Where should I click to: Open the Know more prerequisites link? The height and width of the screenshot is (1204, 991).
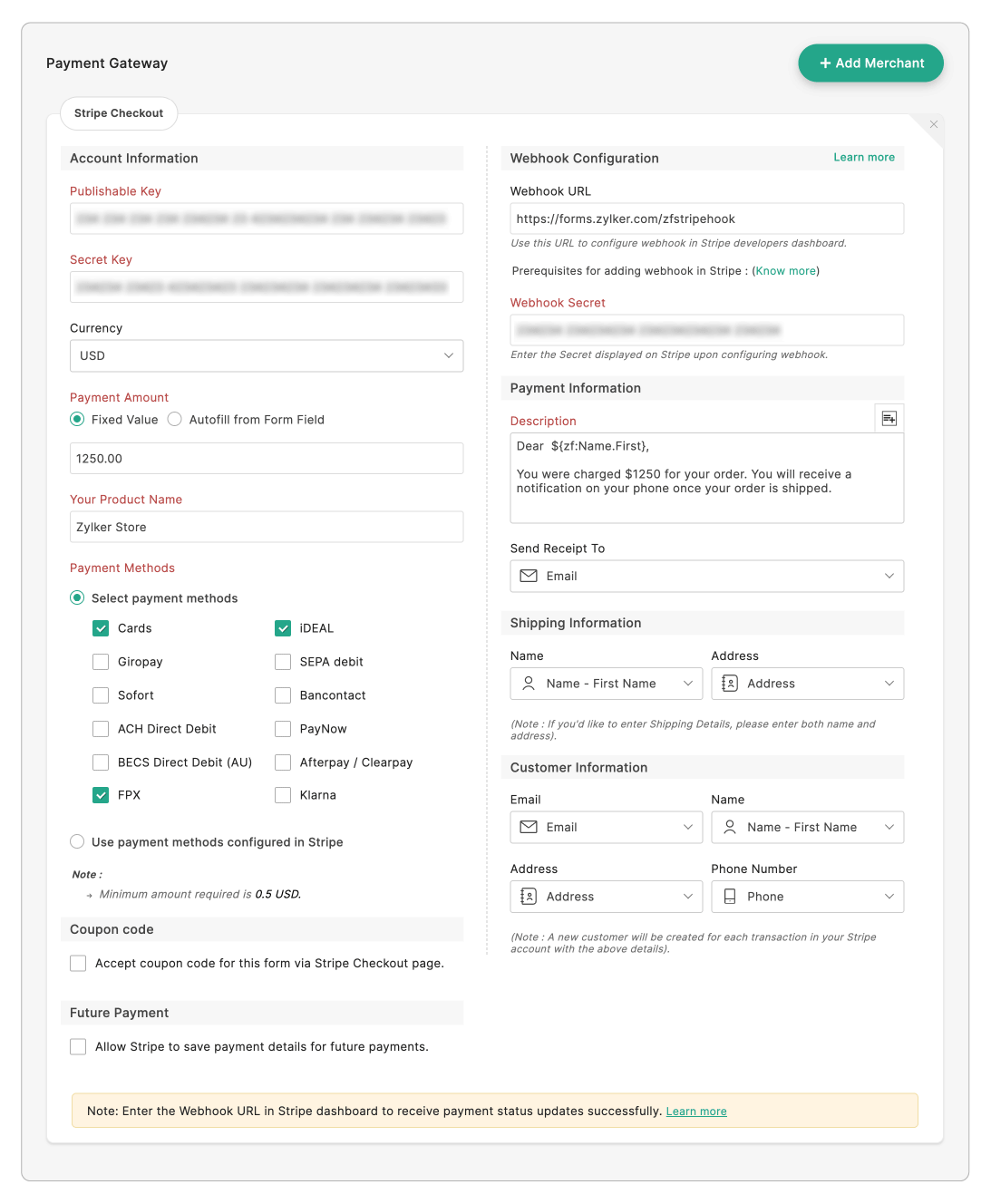(x=785, y=271)
